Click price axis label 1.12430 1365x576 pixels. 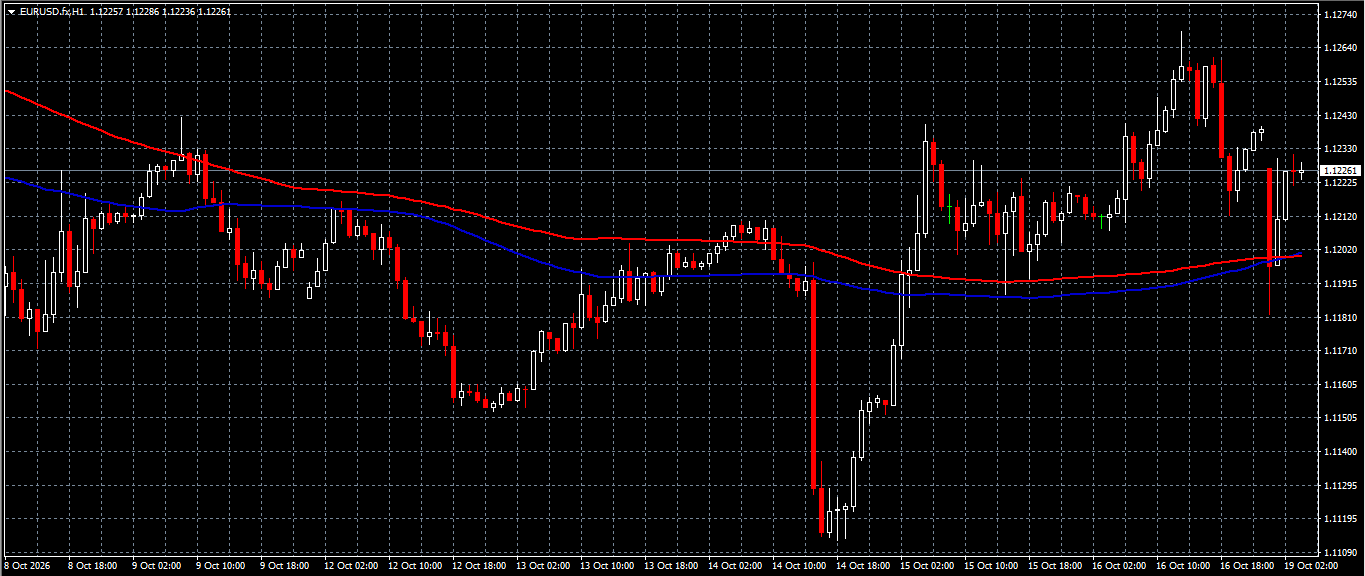[x=1339, y=116]
